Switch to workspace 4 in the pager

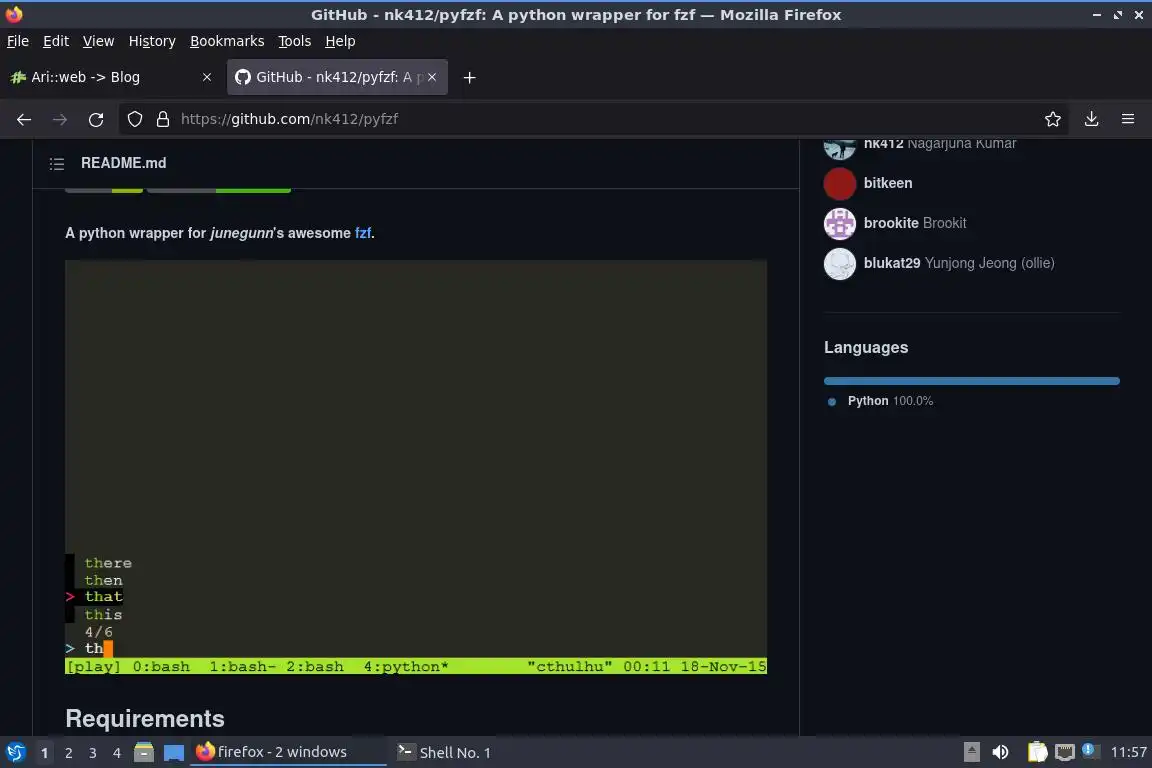(117, 753)
